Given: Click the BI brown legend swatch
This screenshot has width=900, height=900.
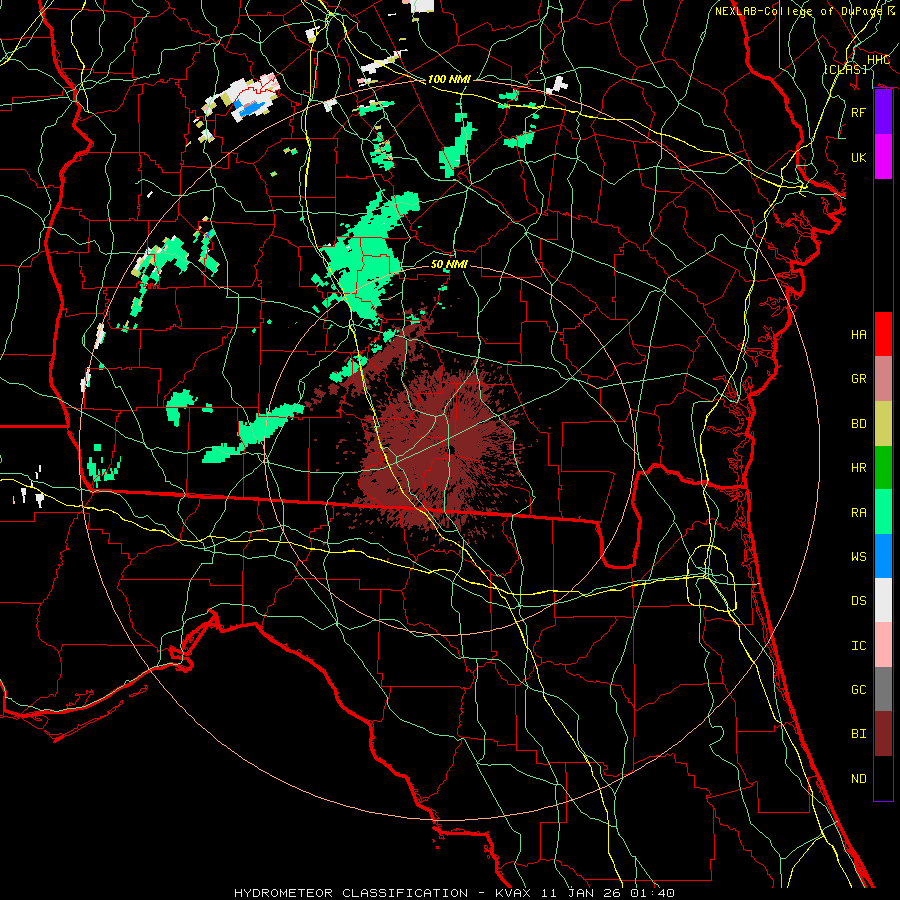Looking at the screenshot, I should (x=883, y=734).
